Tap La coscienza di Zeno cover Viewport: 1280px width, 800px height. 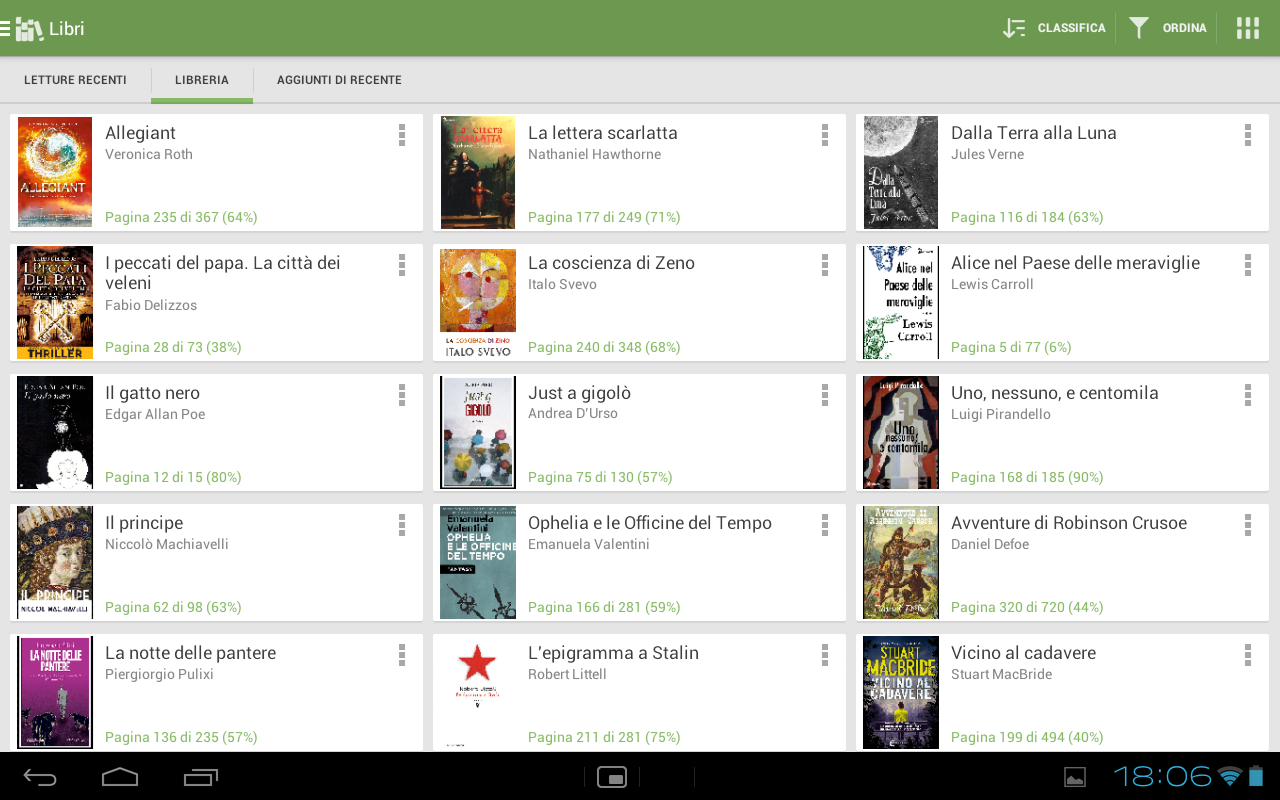pos(478,302)
